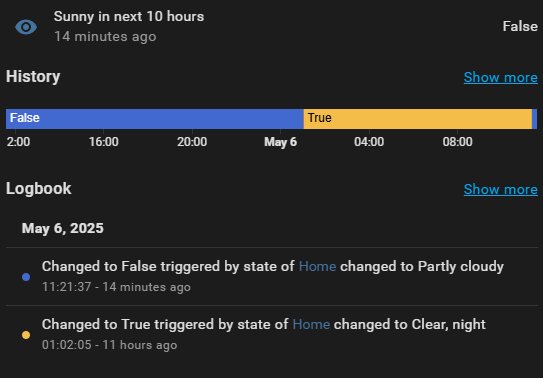Select the 01:02:05 Changed to True logbook entry

(x=272, y=334)
